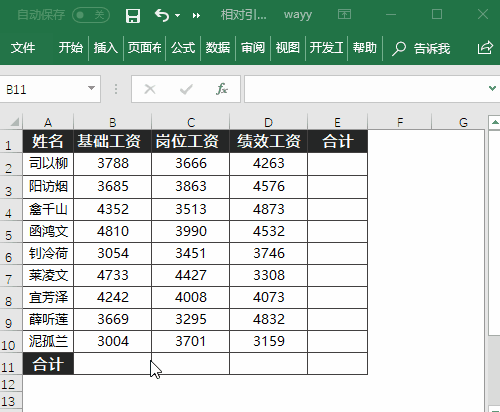
Task: Select row 11 header
Action: [11, 364]
